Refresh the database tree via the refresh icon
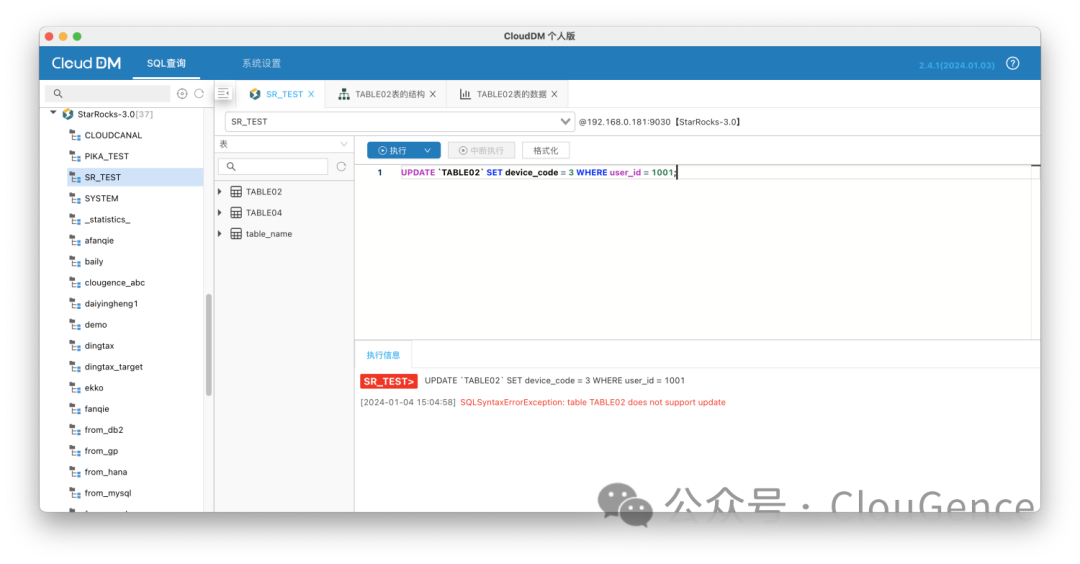Screen dimensions: 1080x564 [199, 94]
